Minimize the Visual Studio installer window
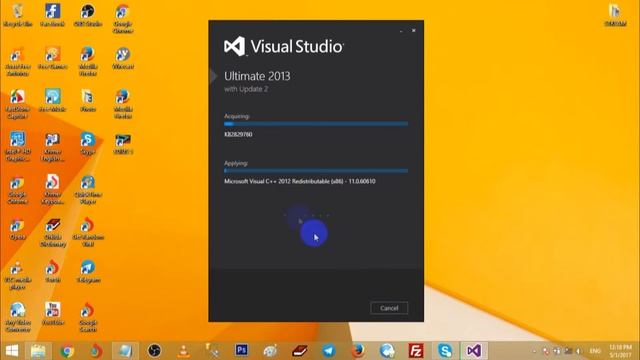 tap(401, 31)
